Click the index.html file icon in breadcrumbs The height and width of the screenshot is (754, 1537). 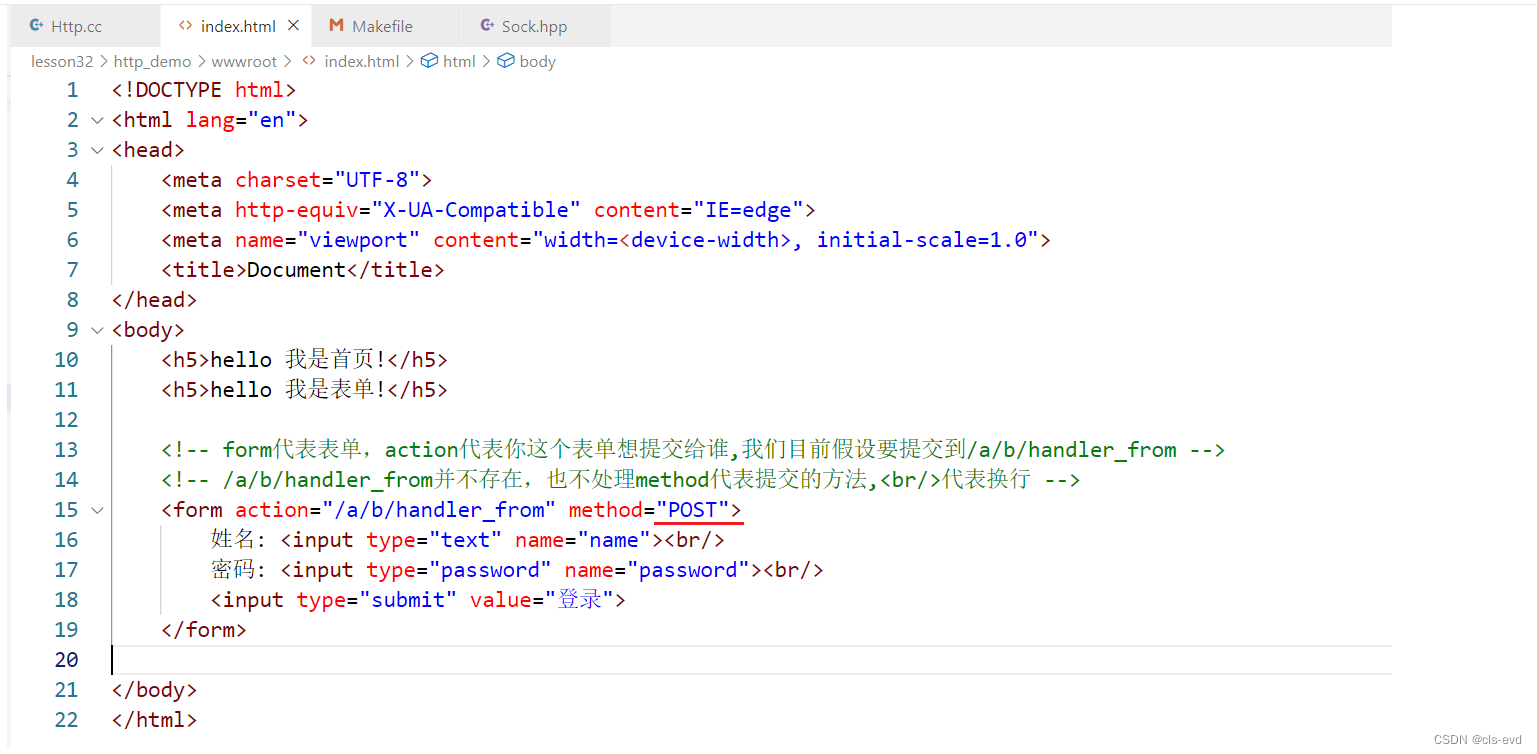[310, 61]
